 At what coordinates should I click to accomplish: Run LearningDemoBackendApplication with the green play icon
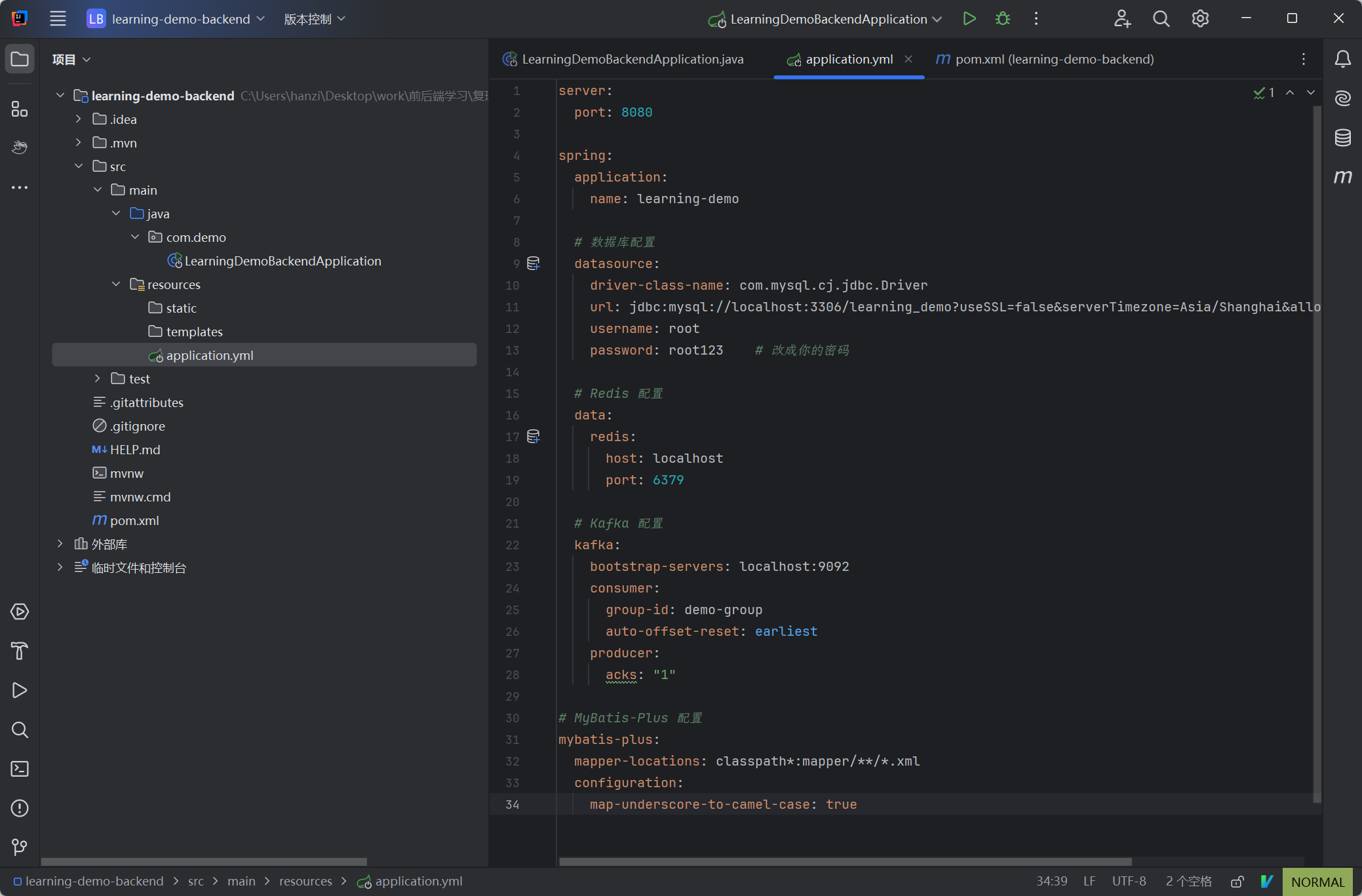pyautogui.click(x=969, y=19)
